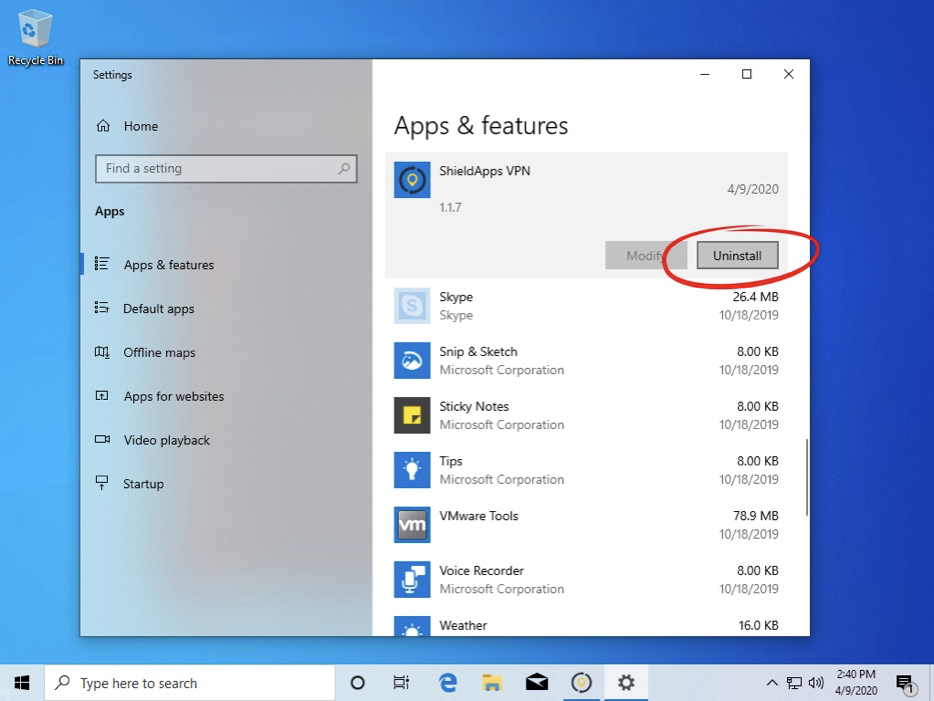Open the Offline maps section

(x=159, y=353)
